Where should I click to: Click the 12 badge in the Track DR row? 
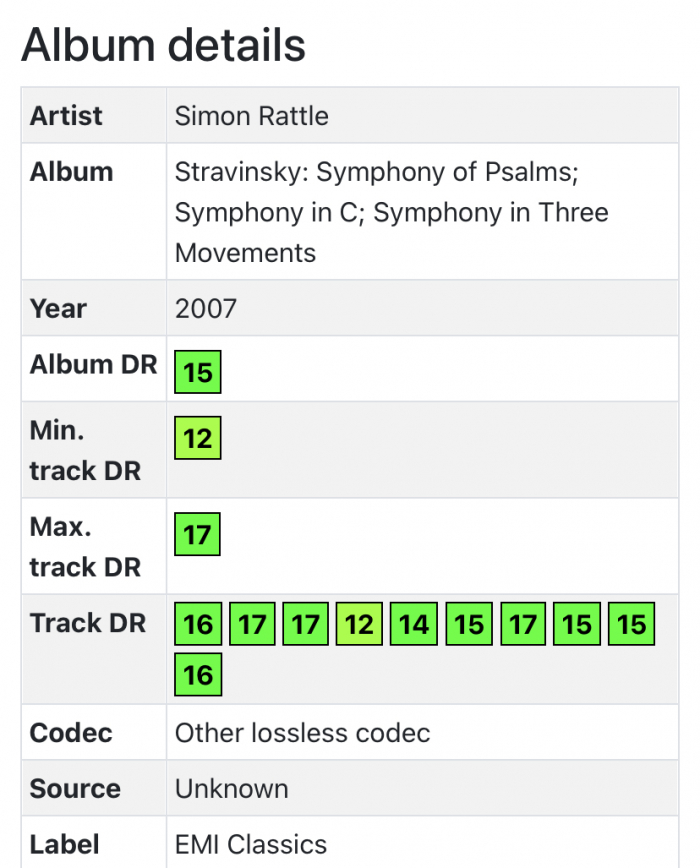(359, 625)
